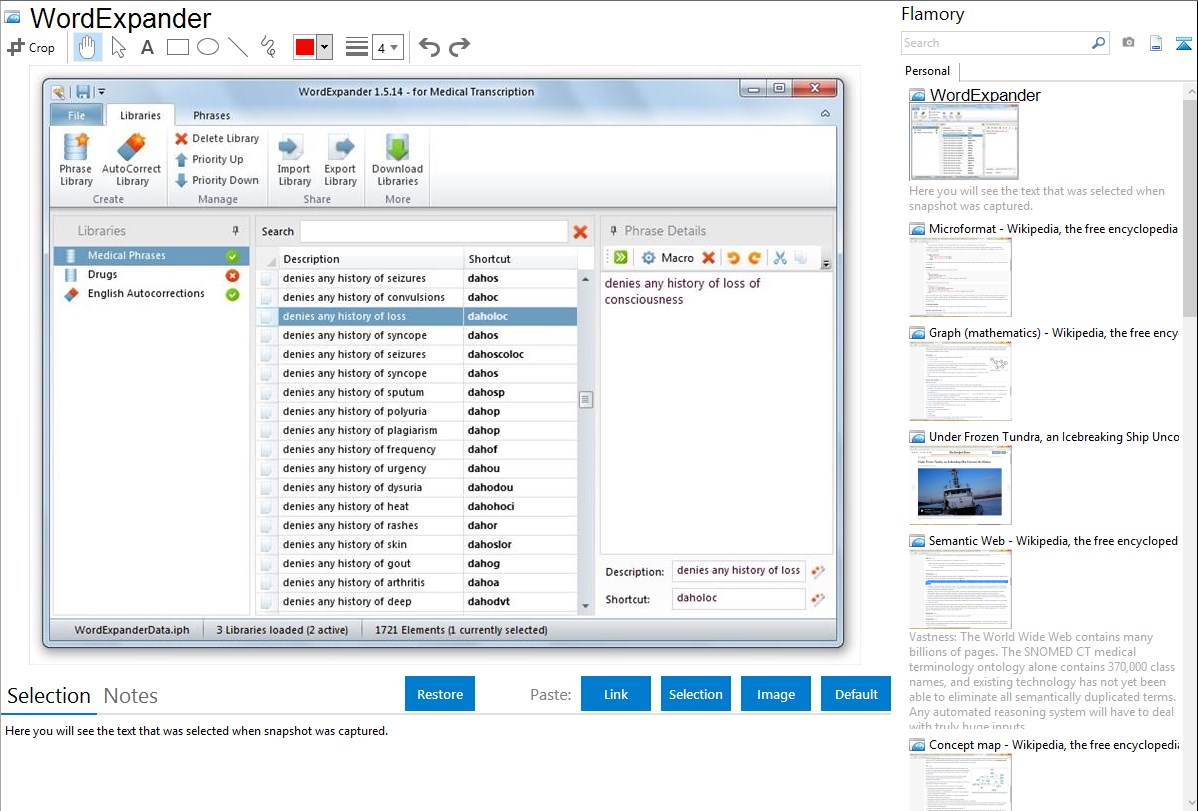Viewport: 1198px width, 811px height.
Task: Click the phrase list scroll-down arrow
Action: pyautogui.click(x=586, y=605)
